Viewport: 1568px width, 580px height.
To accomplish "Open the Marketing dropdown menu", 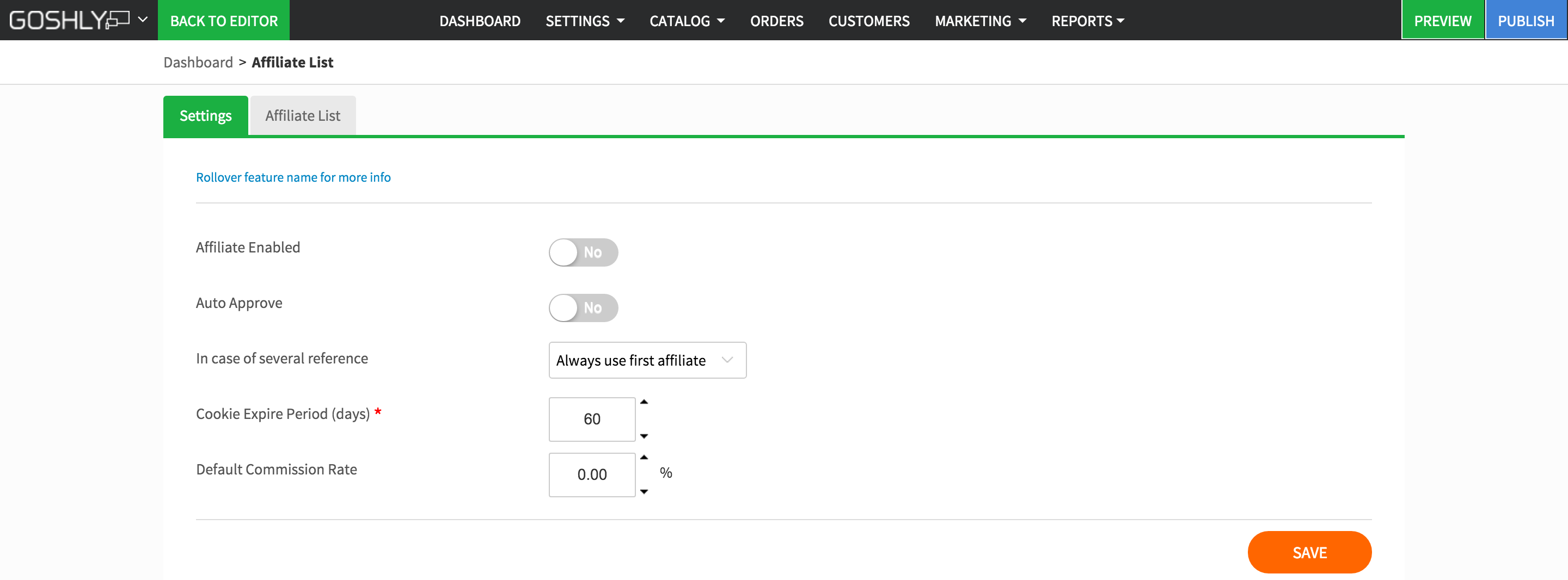I will tap(980, 21).
